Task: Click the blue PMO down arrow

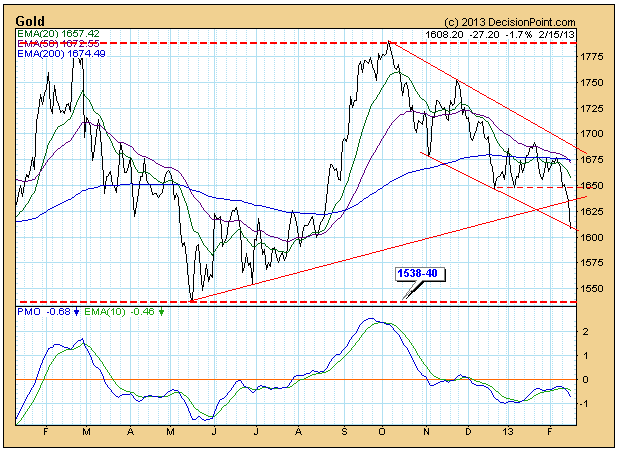Action: (77, 312)
